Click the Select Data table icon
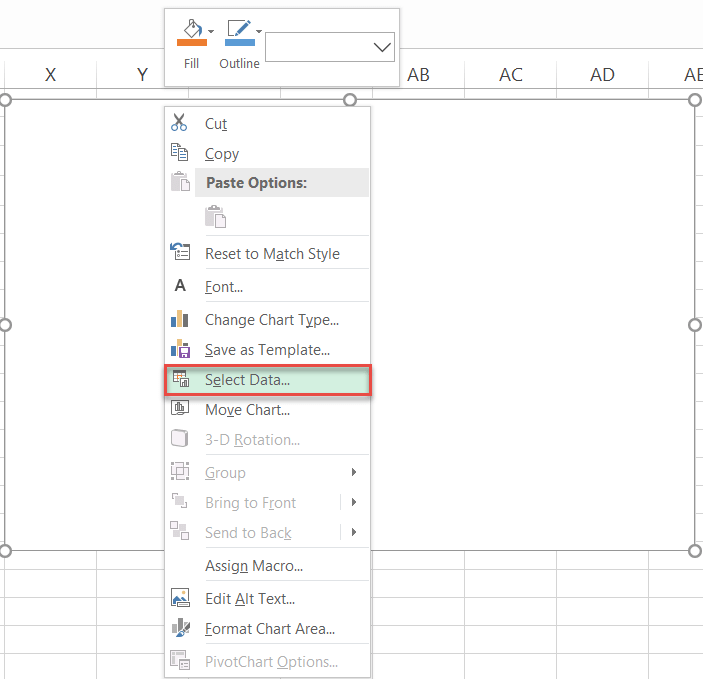Viewport: 703px width, 679px height. [181, 379]
